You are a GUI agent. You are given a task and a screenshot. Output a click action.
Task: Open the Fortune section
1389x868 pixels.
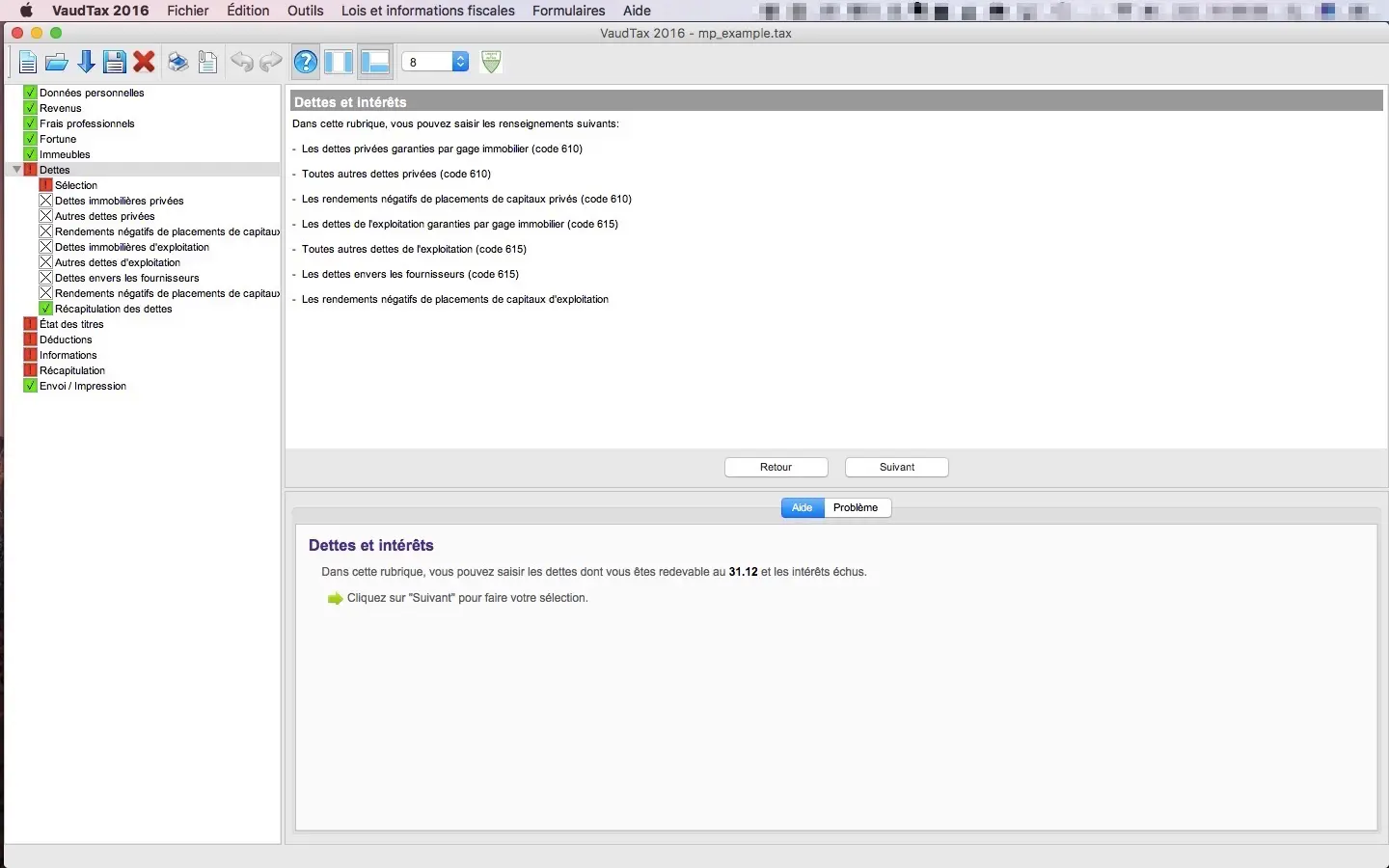[58, 139]
